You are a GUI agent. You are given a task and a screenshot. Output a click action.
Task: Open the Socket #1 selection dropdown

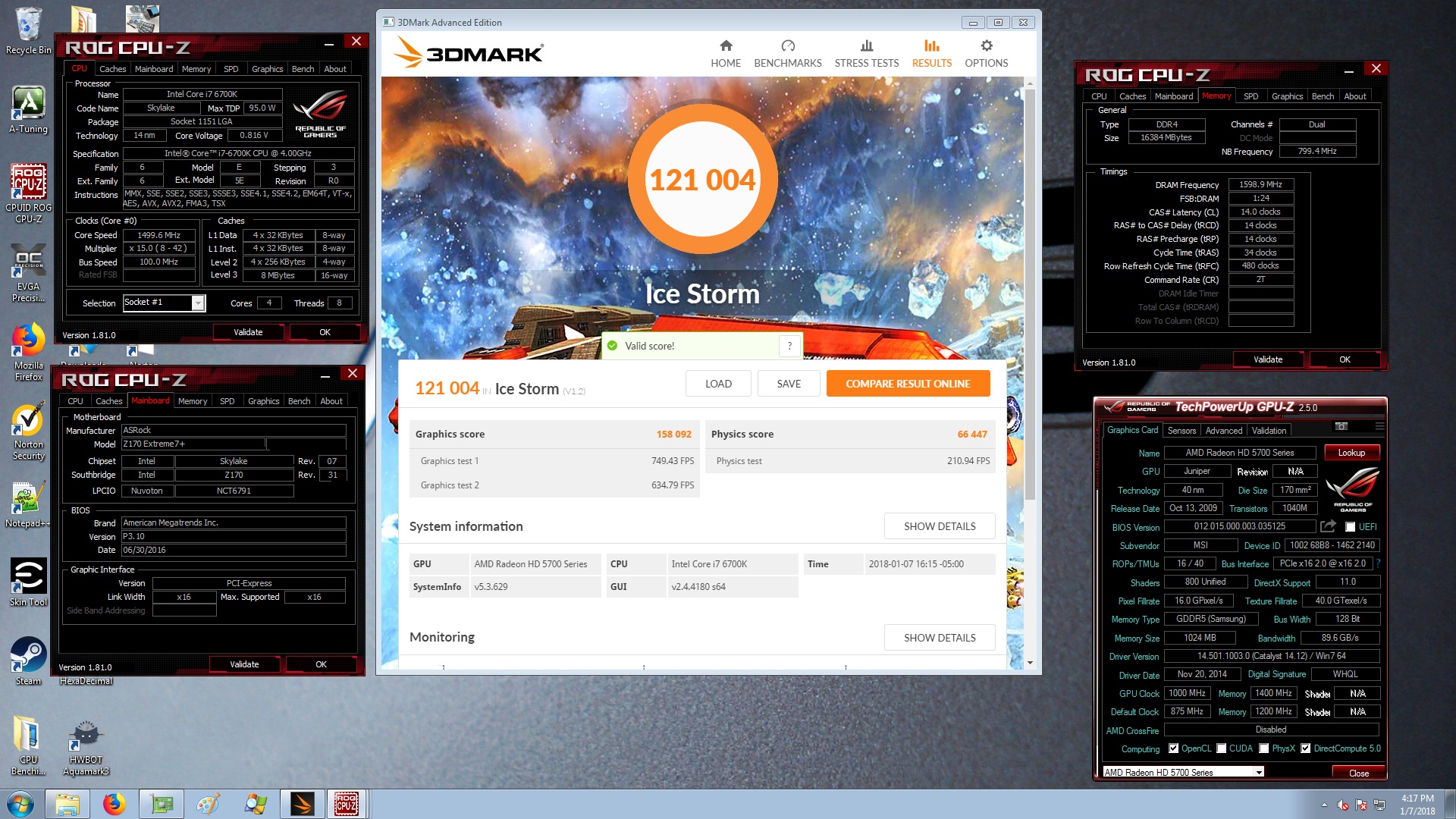198,303
